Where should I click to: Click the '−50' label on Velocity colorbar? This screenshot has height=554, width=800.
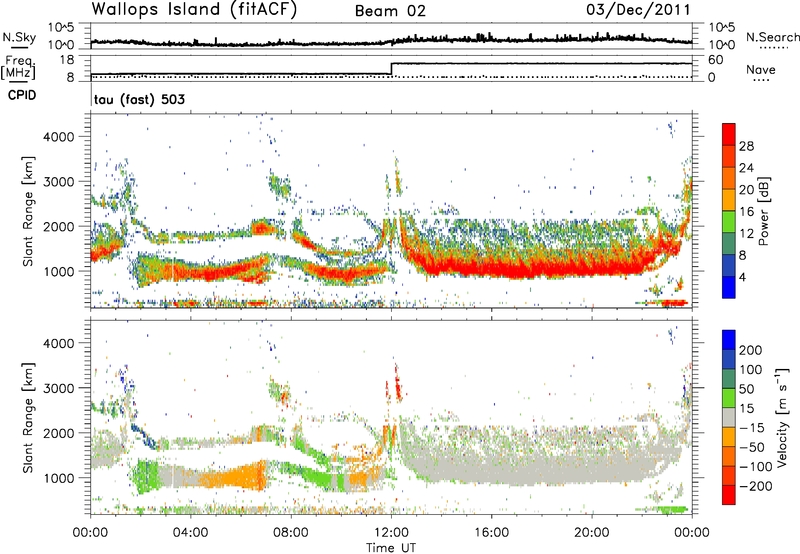[752, 447]
